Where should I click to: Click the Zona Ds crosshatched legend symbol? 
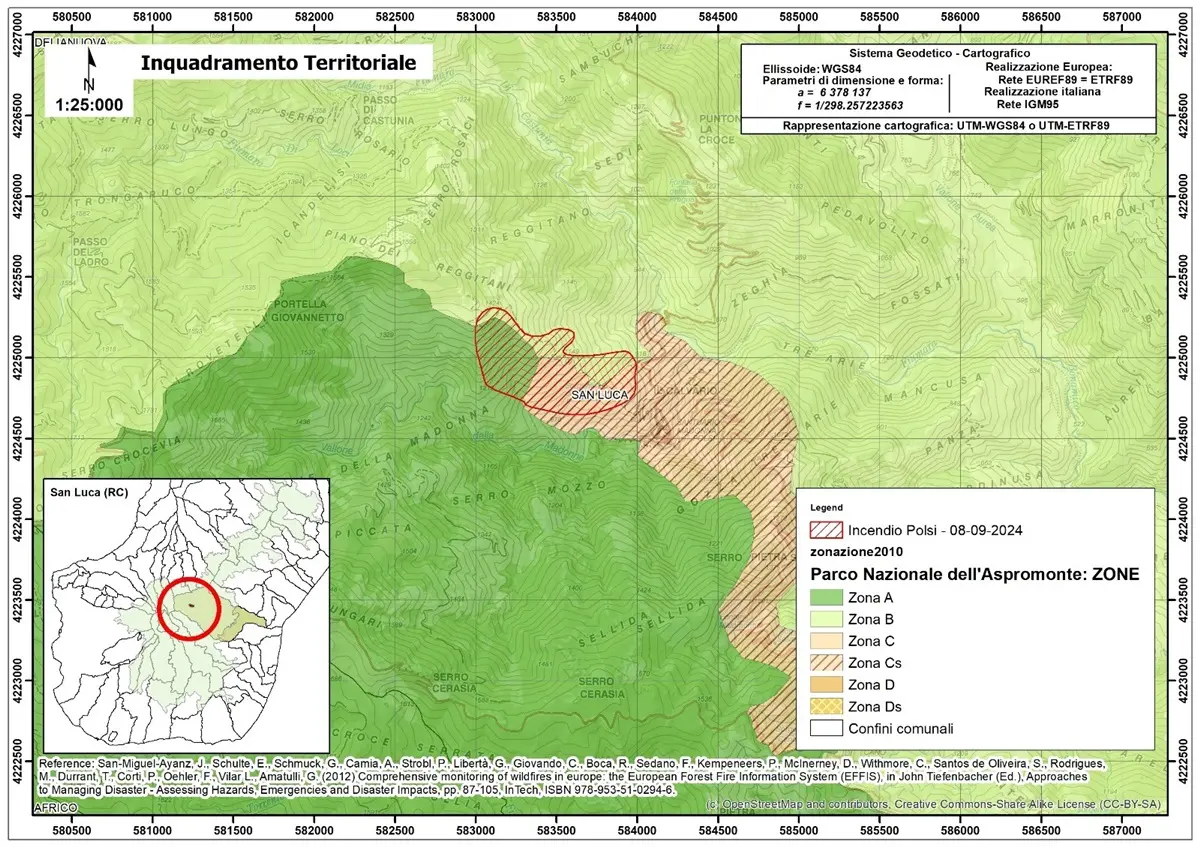tap(826, 707)
